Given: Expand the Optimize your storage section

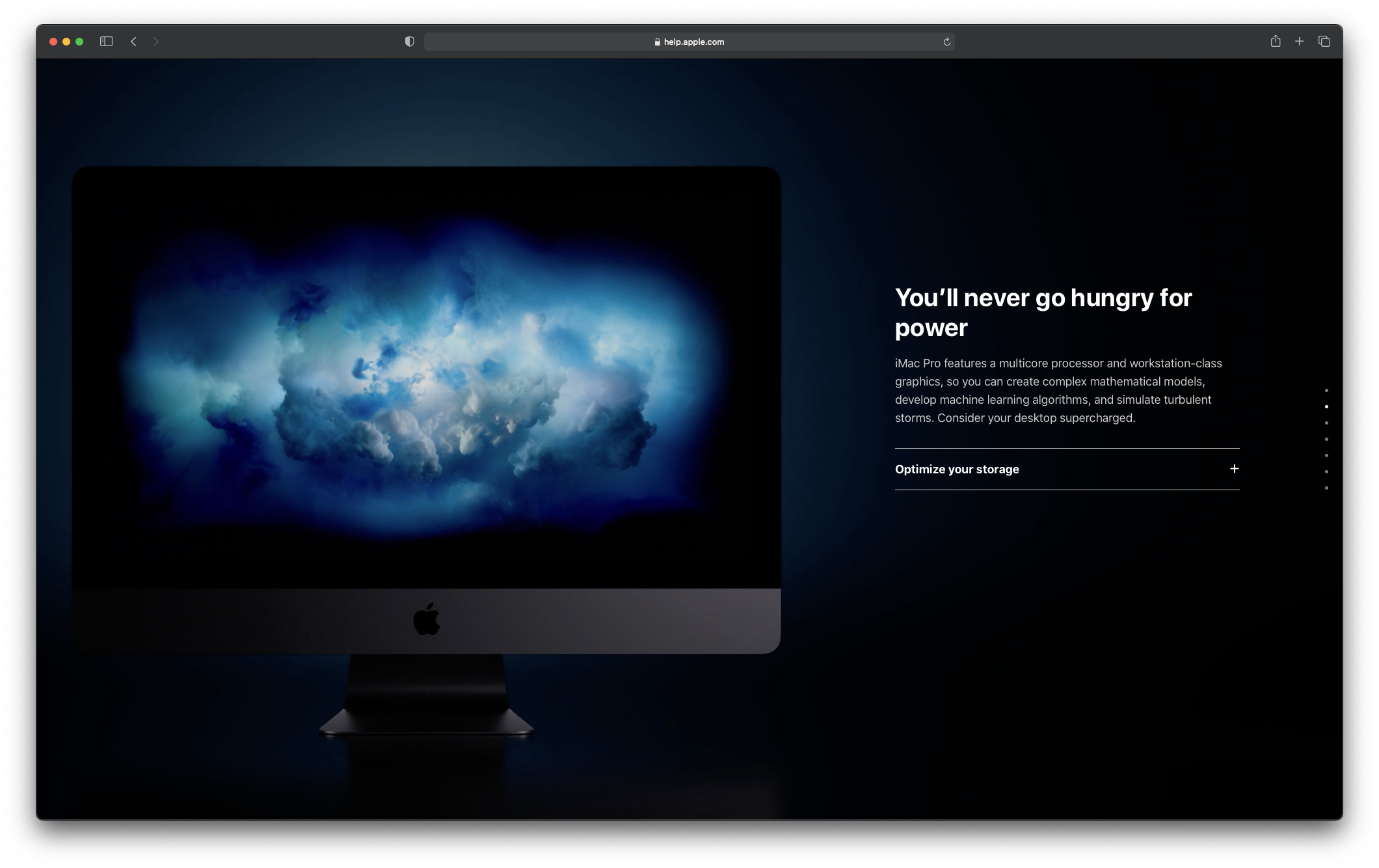Looking at the screenshot, I should tap(957, 469).
